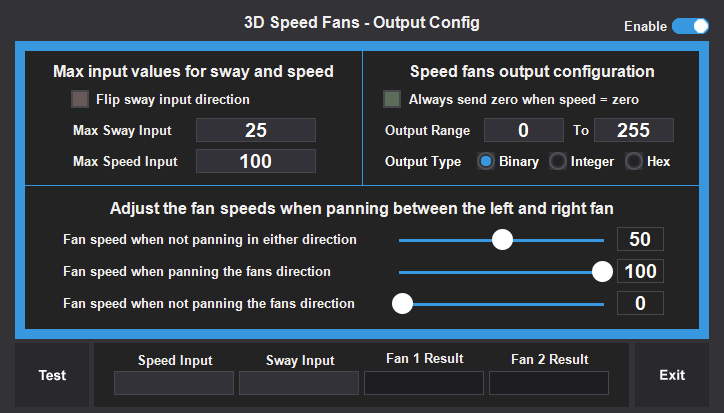Check Flip sway input direction
Screen dimensions: 724x413
[80, 99]
